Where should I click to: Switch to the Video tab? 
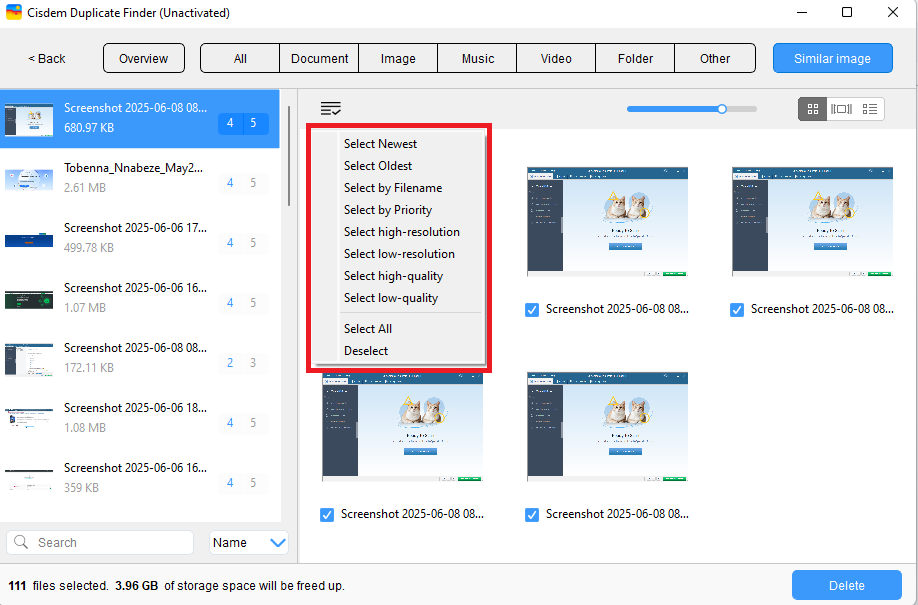click(x=556, y=58)
